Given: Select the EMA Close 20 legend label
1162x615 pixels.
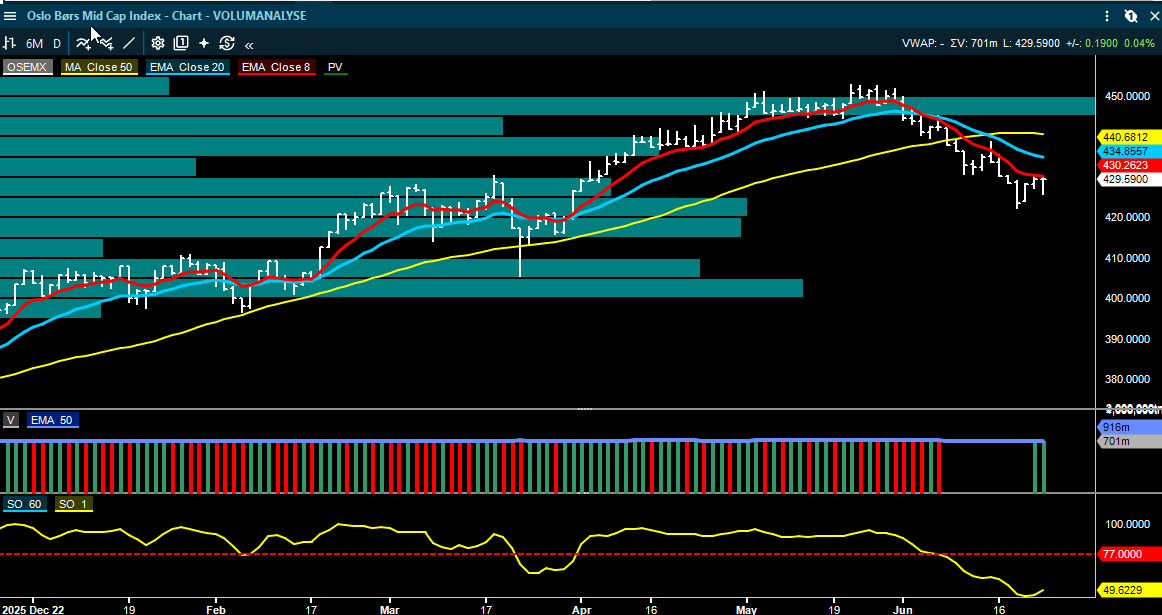Looking at the screenshot, I should point(187,67).
